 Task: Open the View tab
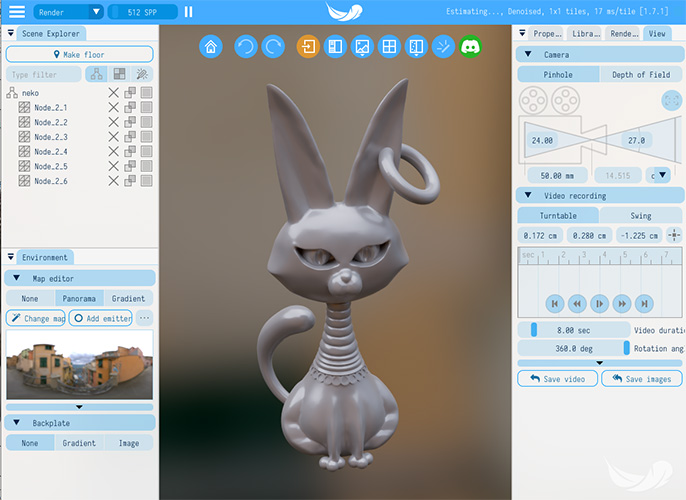pos(657,33)
